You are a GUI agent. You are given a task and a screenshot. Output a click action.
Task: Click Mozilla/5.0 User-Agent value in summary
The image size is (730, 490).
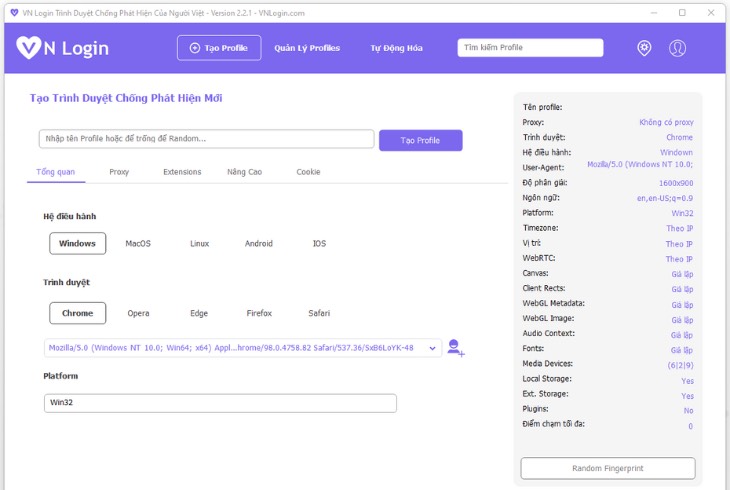(640, 164)
